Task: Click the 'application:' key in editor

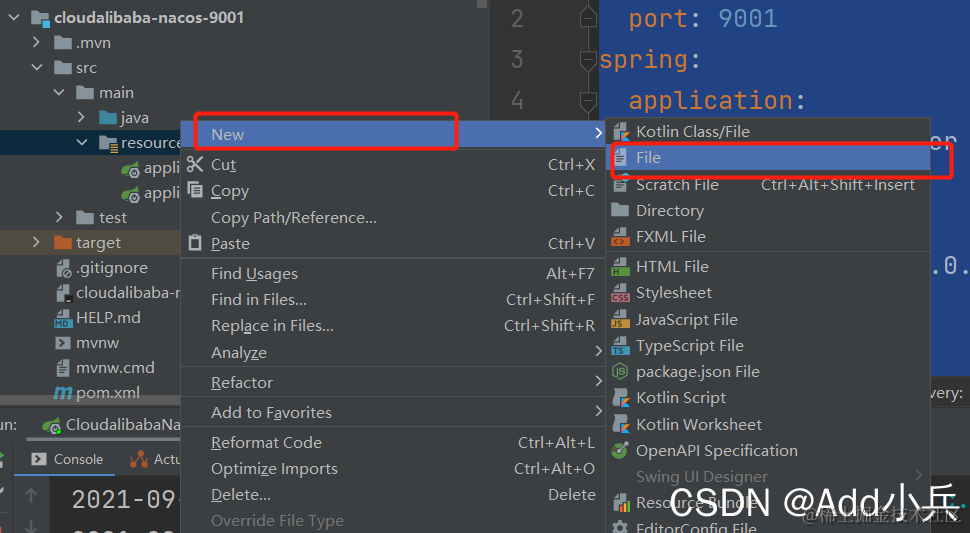Action: tap(717, 100)
